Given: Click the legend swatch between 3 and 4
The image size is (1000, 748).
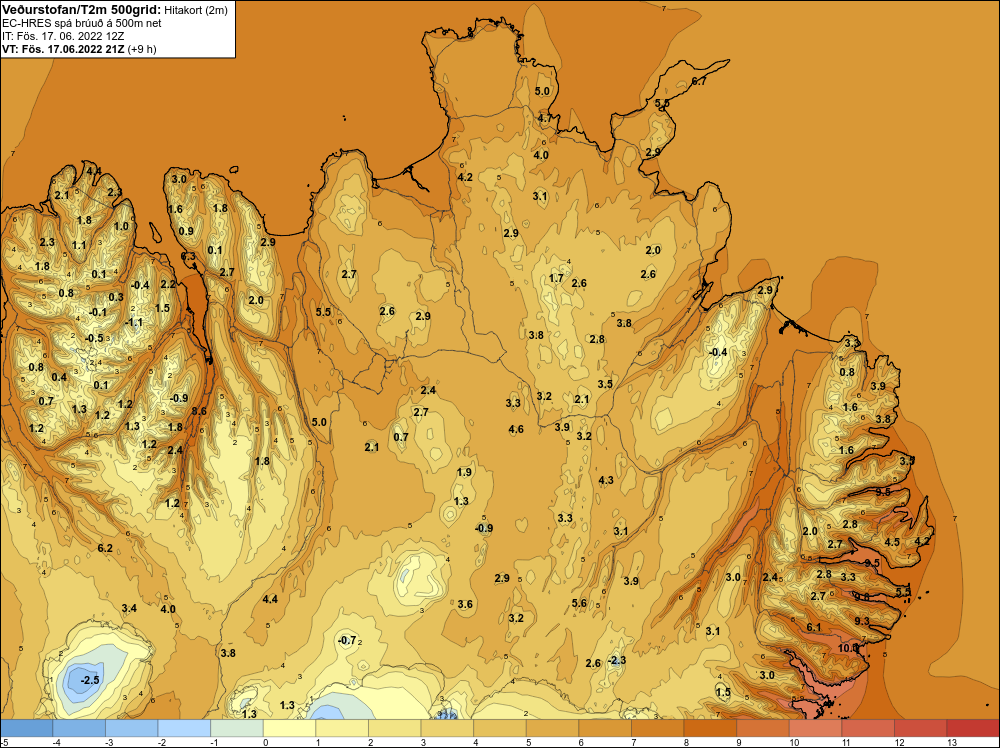Looking at the screenshot, I should pyautogui.click(x=447, y=728).
